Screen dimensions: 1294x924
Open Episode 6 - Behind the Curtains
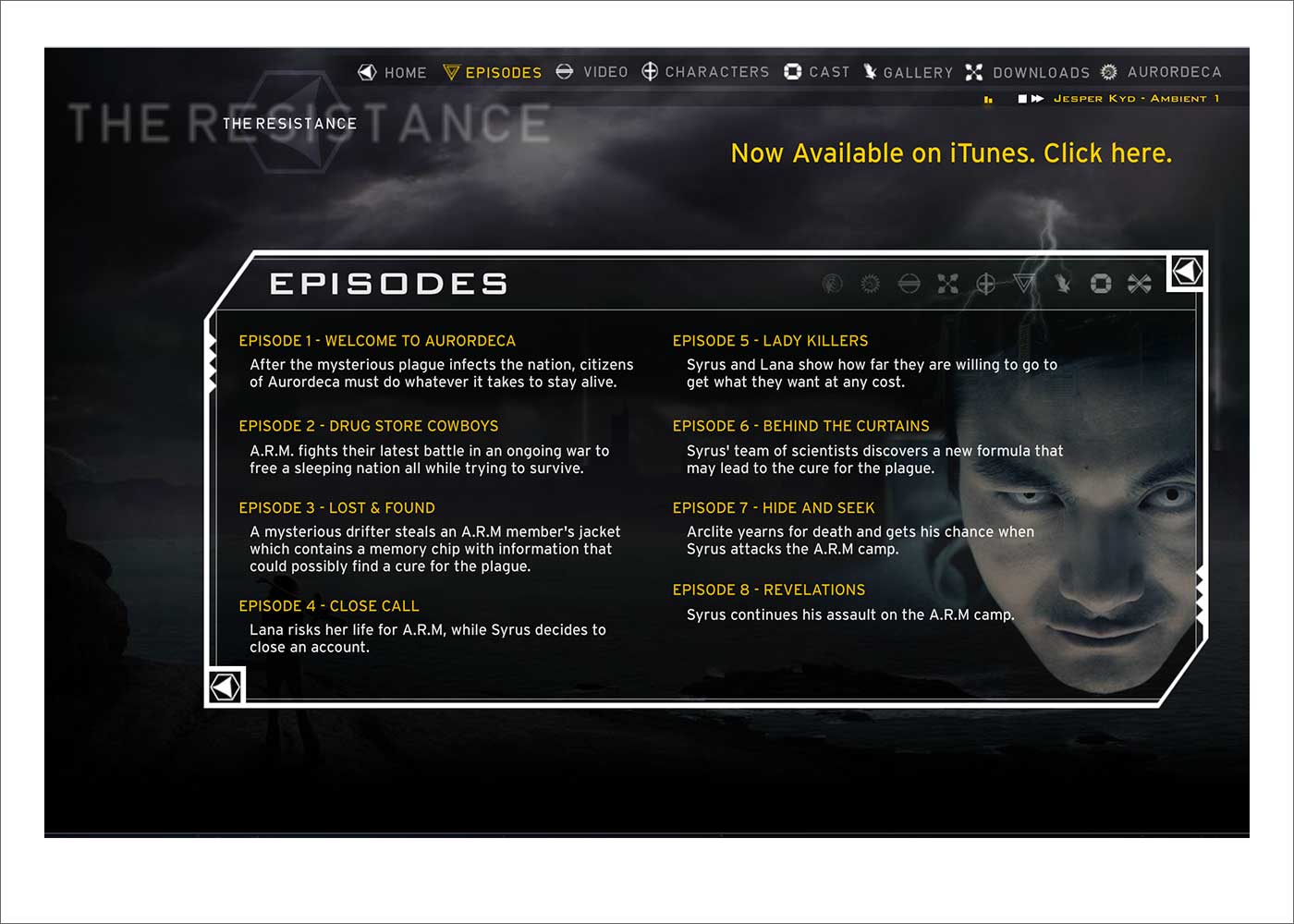(800, 426)
